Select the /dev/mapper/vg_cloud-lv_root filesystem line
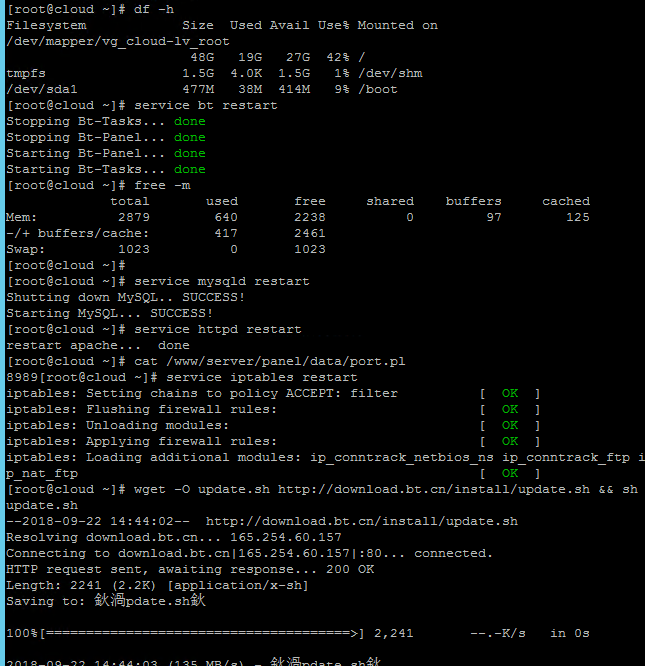The height and width of the screenshot is (666, 645). click(x=118, y=41)
